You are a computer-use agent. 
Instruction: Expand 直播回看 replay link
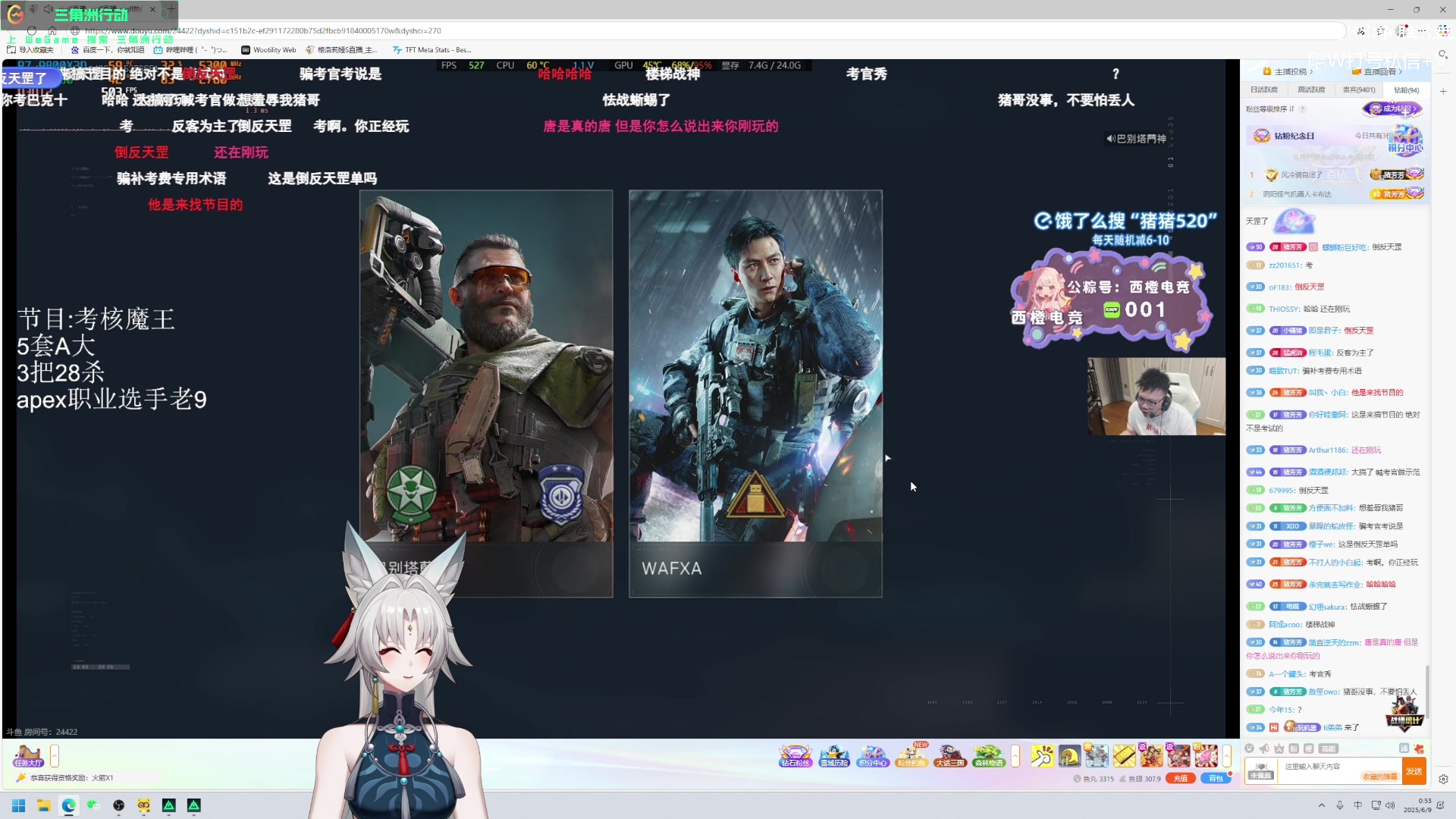pyautogui.click(x=1378, y=72)
